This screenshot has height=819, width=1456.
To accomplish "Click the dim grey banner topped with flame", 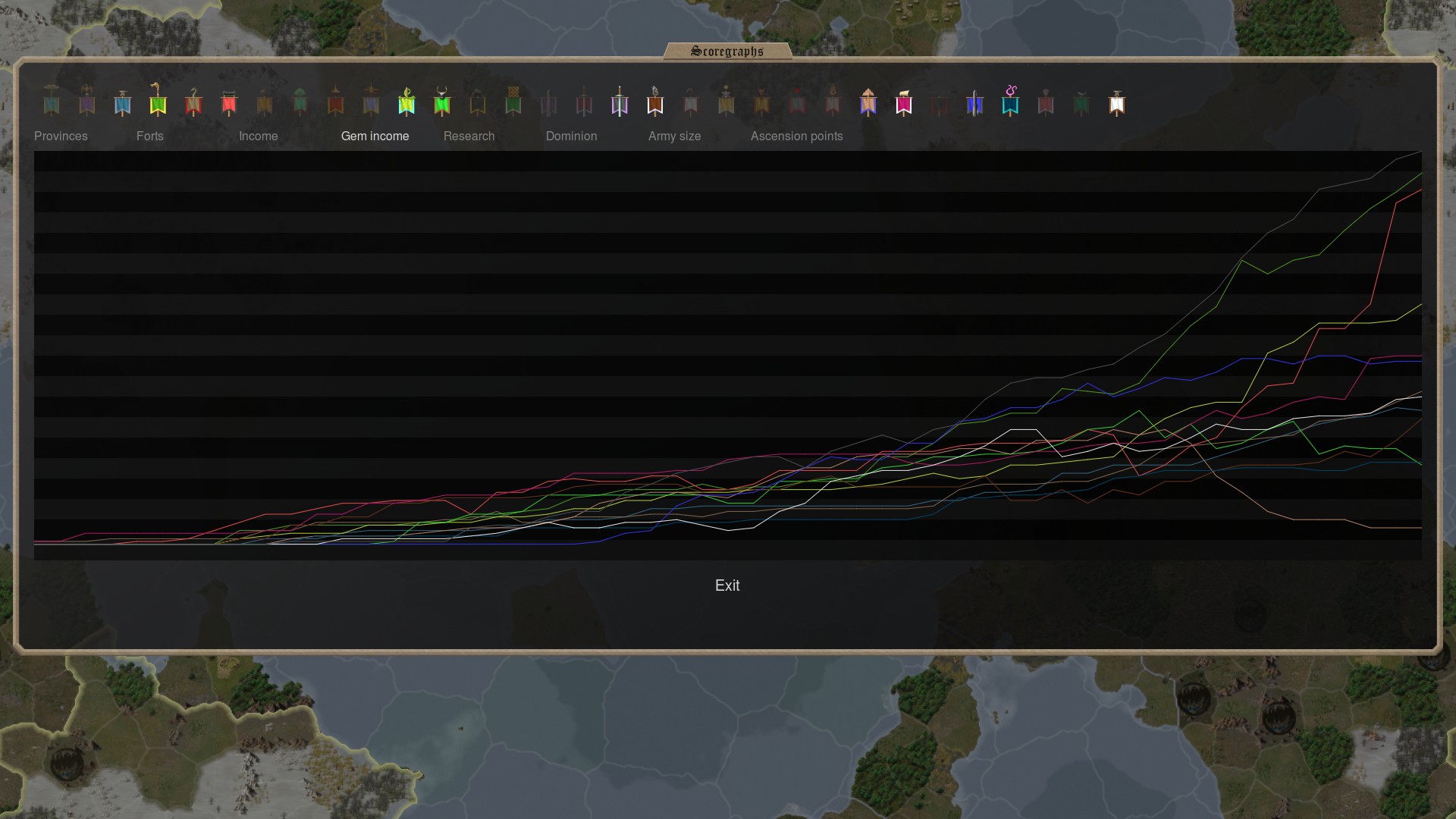I will (833, 101).
